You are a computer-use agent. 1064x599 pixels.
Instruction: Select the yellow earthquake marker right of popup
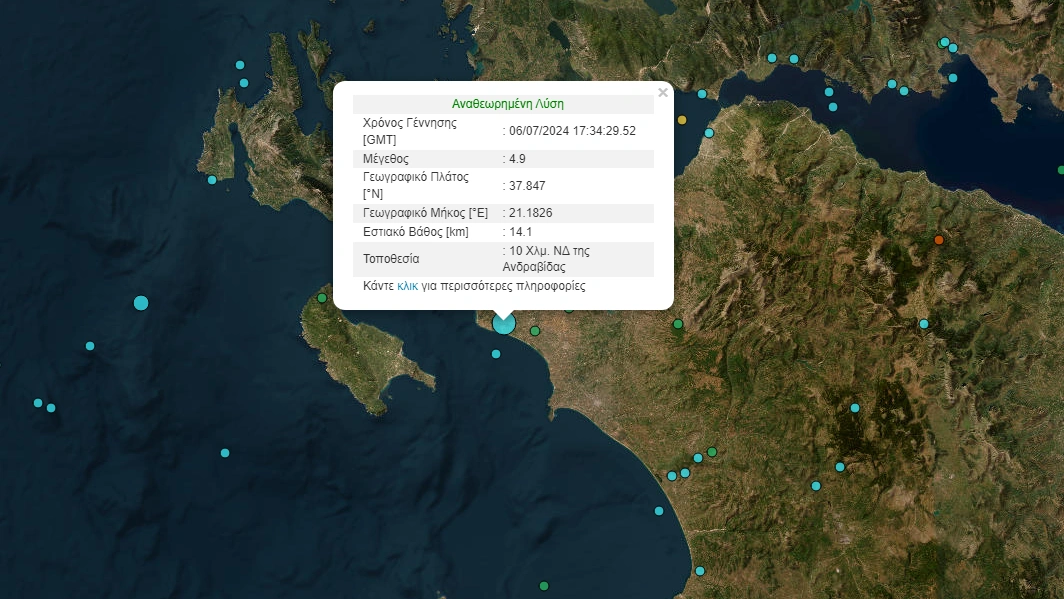683,120
